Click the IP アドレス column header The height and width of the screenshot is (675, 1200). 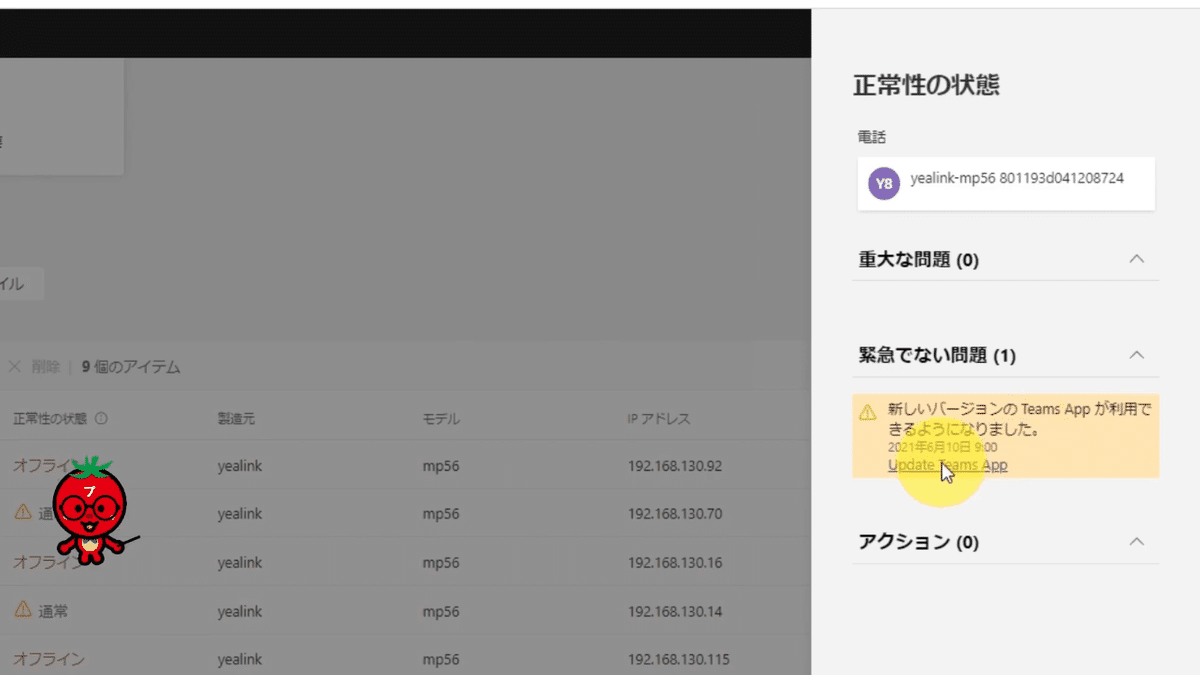coord(659,418)
